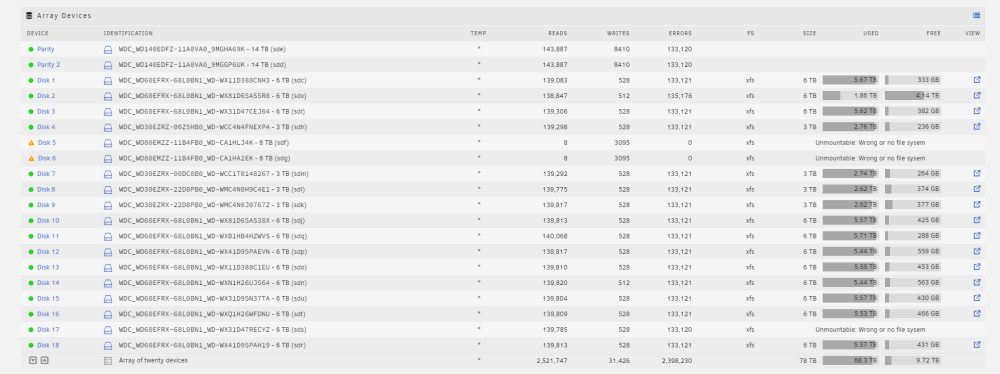Viewport: 1000px width, 374px height.
Task: Open Disk 18 file browser icon
Action: click(x=976, y=345)
